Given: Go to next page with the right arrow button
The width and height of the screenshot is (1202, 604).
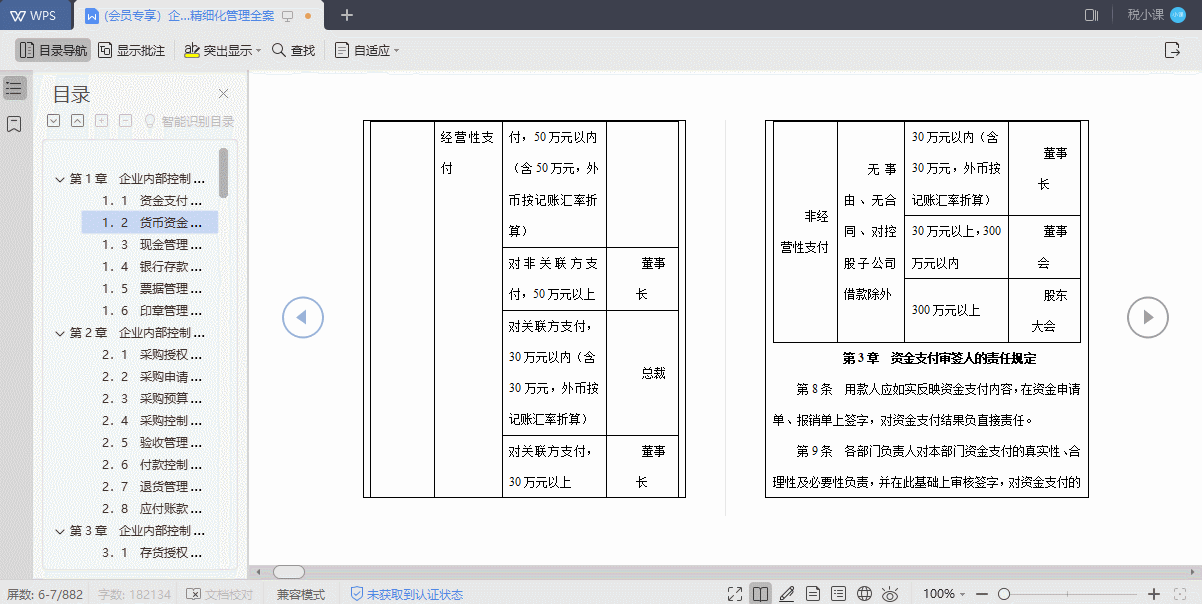Looking at the screenshot, I should [x=1147, y=317].
